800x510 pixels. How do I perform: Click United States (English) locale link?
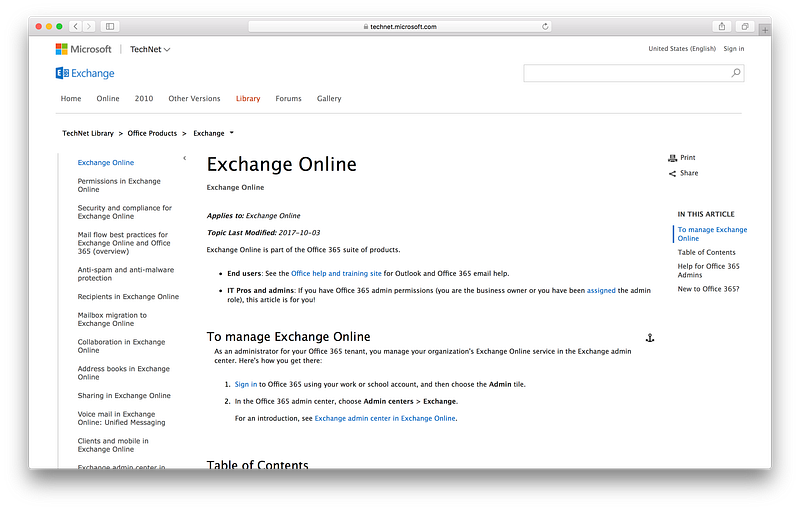coord(682,49)
